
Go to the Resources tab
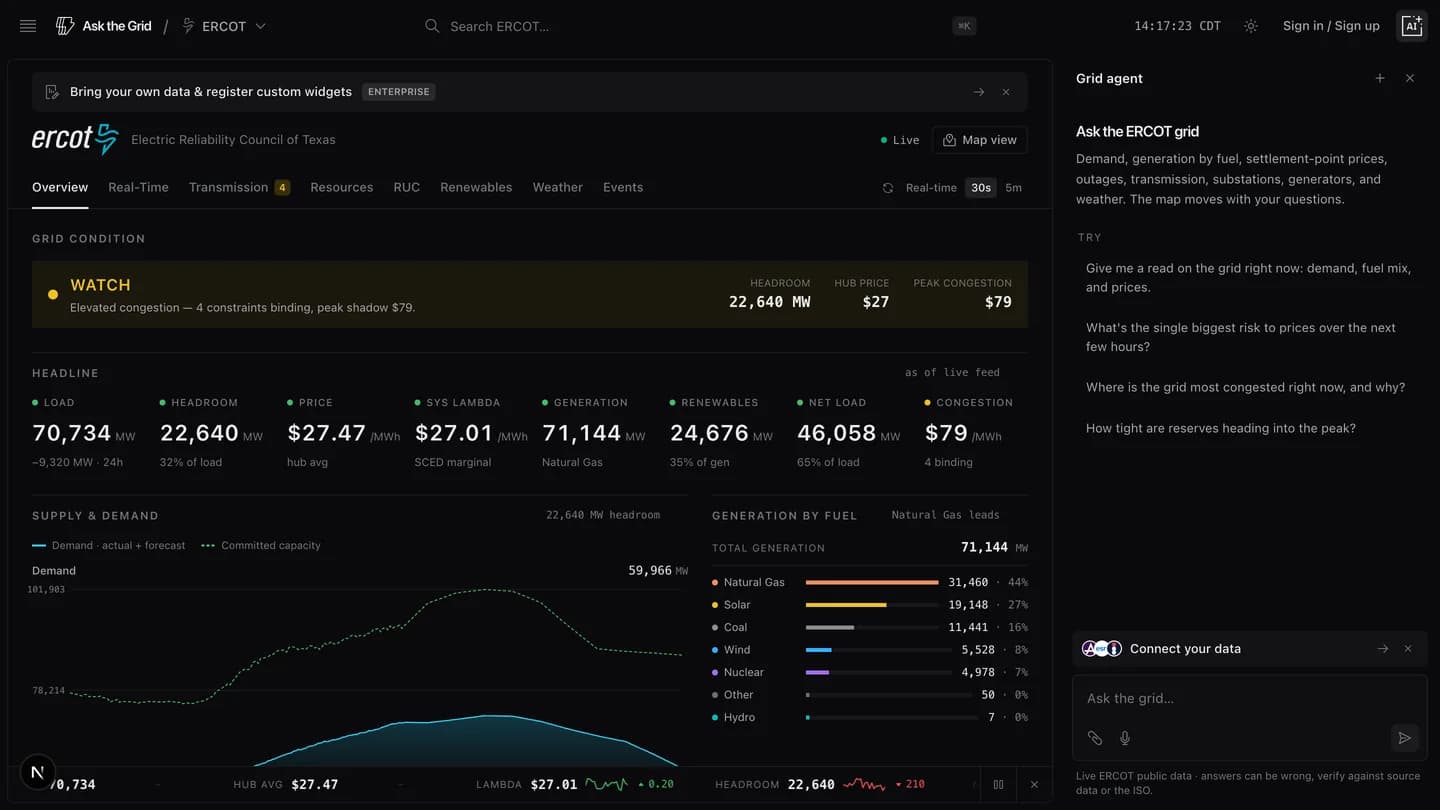[341, 187]
